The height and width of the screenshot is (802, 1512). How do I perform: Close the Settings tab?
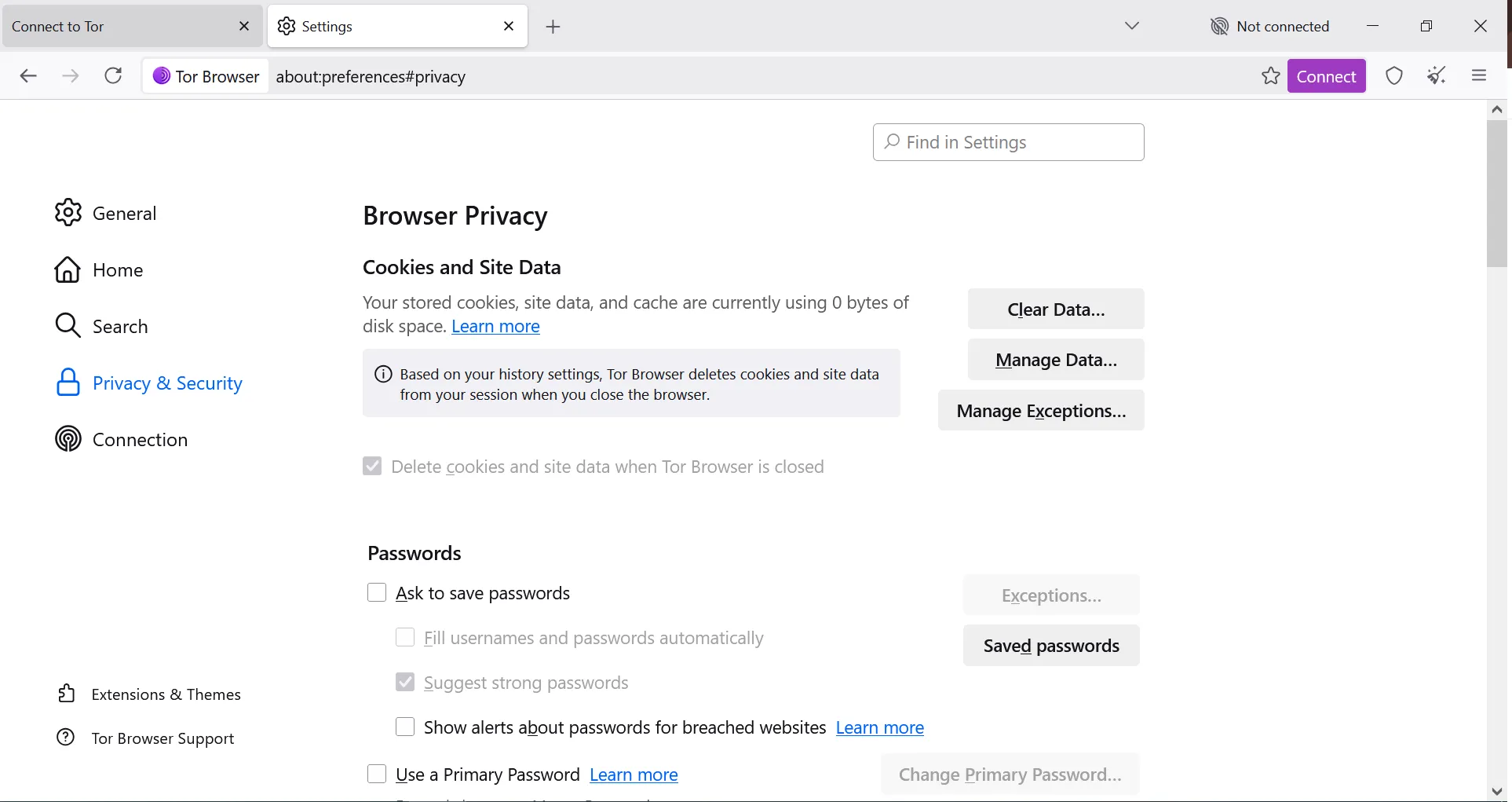tap(509, 26)
